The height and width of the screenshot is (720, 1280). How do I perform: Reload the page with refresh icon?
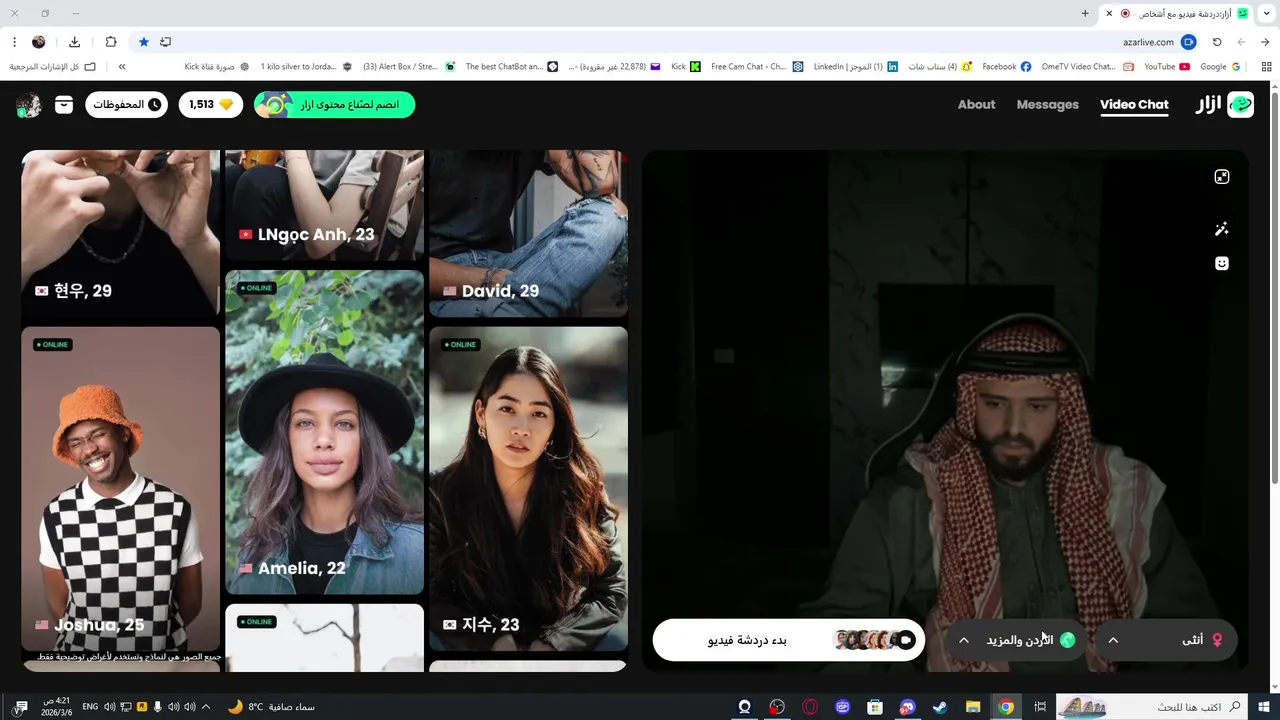[x=1217, y=42]
